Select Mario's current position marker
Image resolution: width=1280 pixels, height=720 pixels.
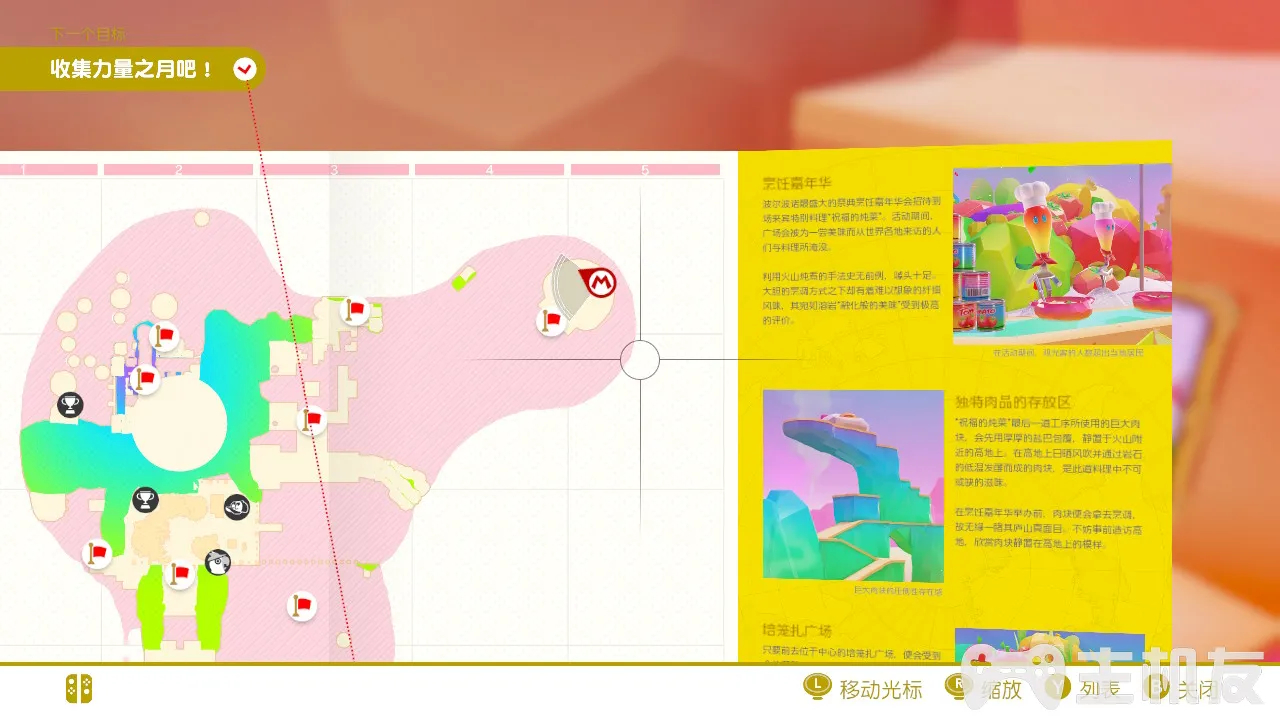click(600, 283)
